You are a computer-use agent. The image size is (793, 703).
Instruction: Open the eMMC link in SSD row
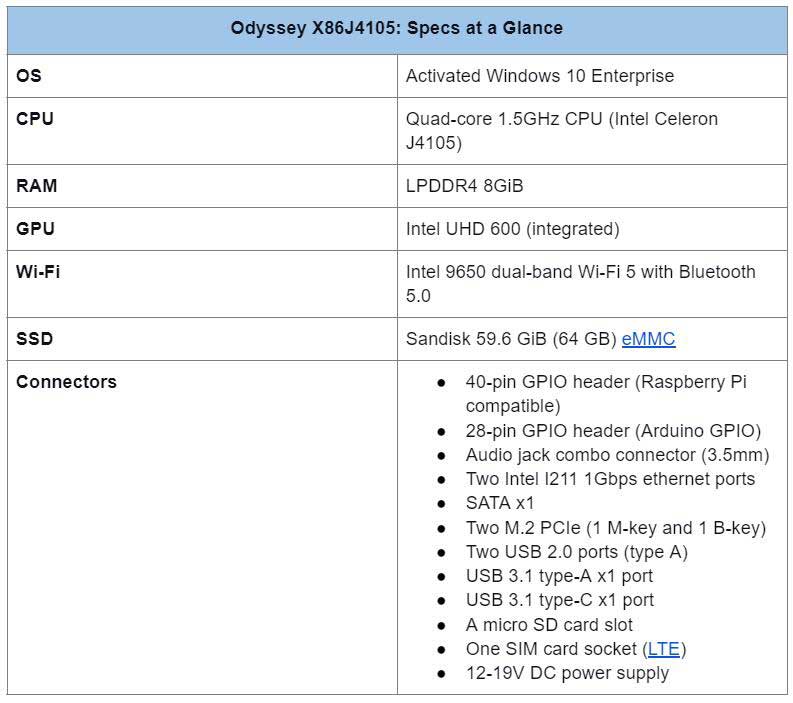tap(648, 339)
